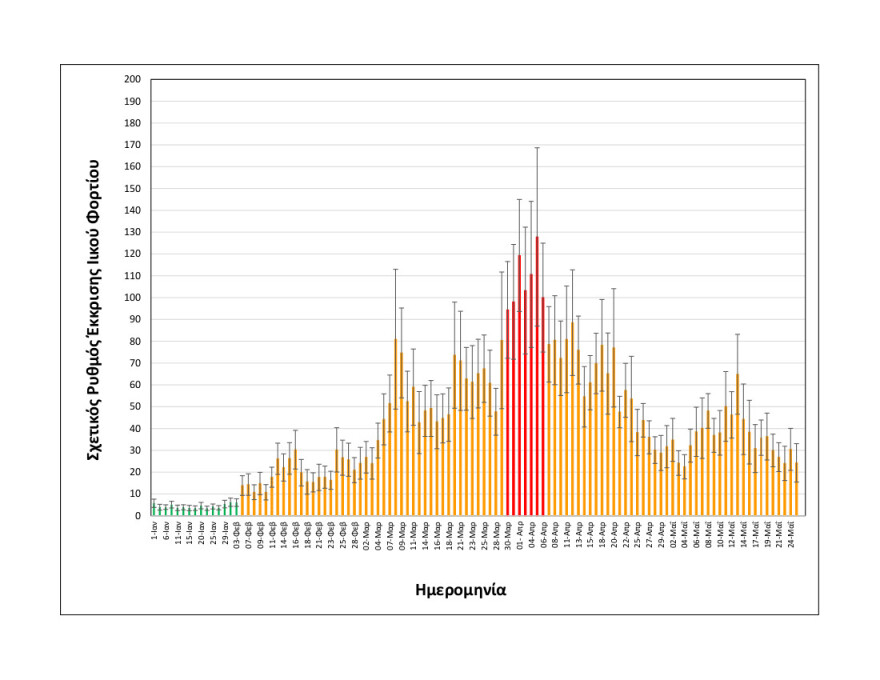Click the first green bar at 1-Ιαν

click(154, 510)
